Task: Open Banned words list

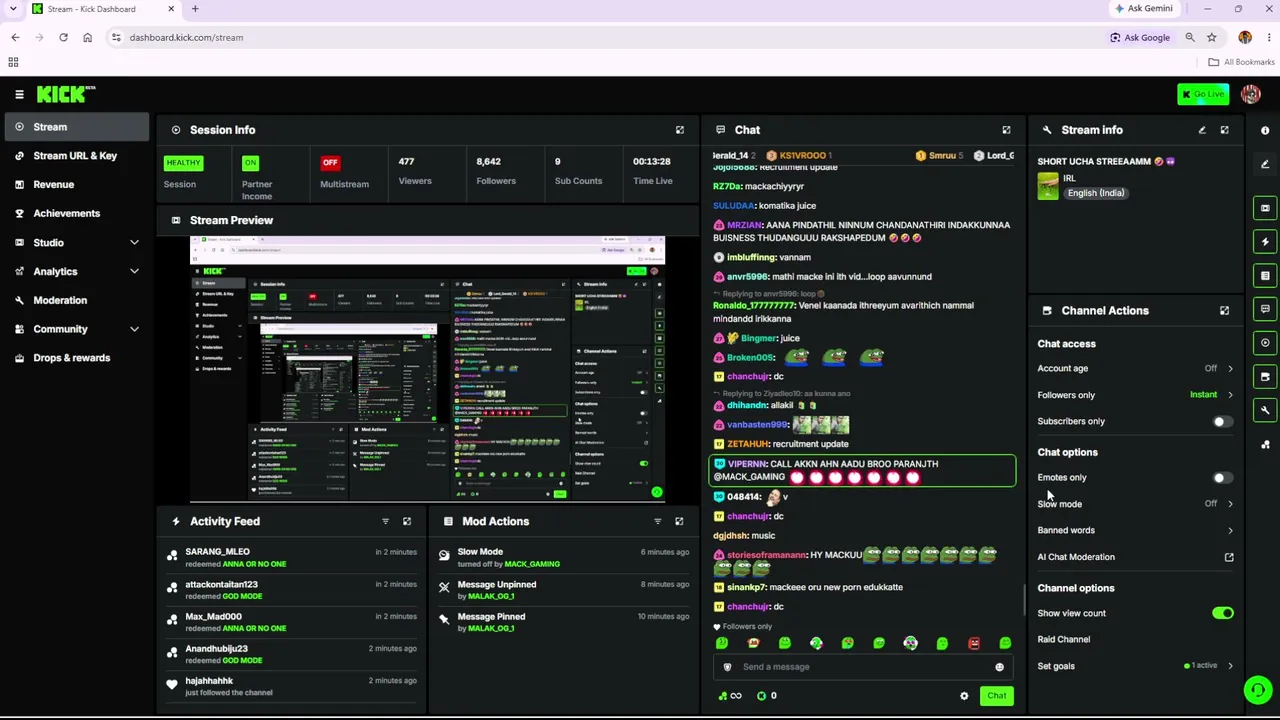Action: pyautogui.click(x=1136, y=530)
